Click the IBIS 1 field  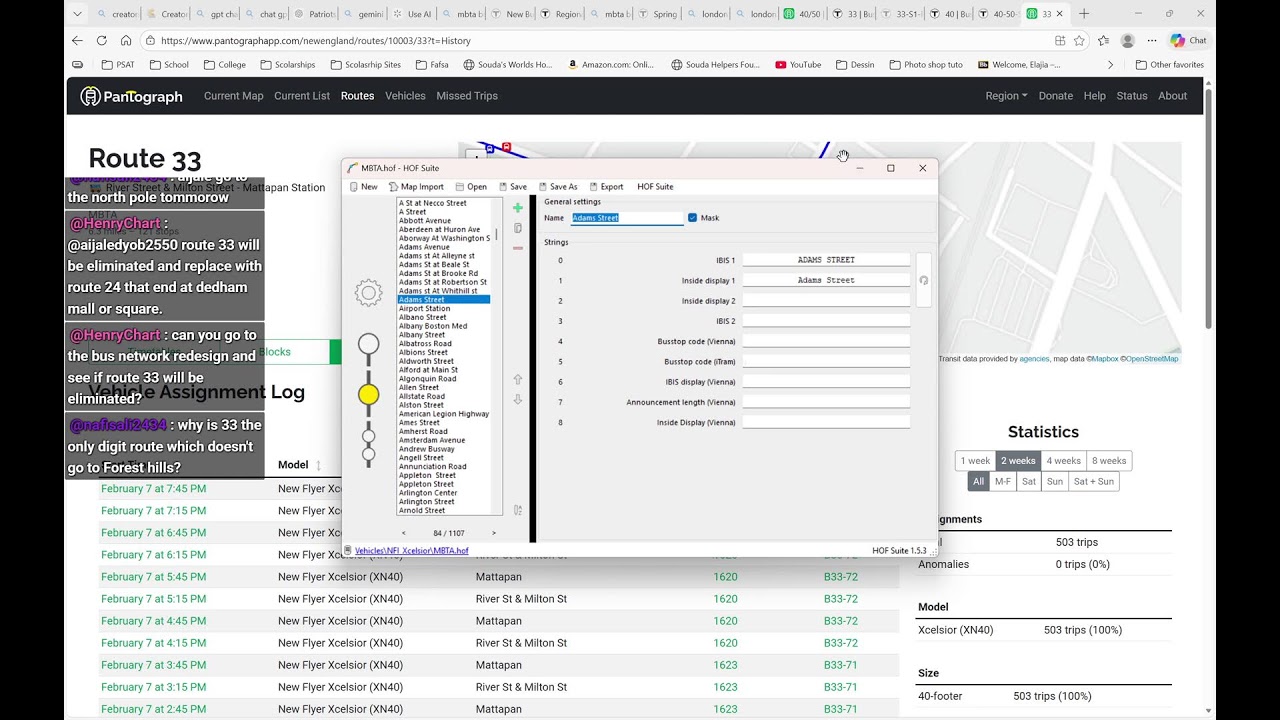[x=826, y=260]
